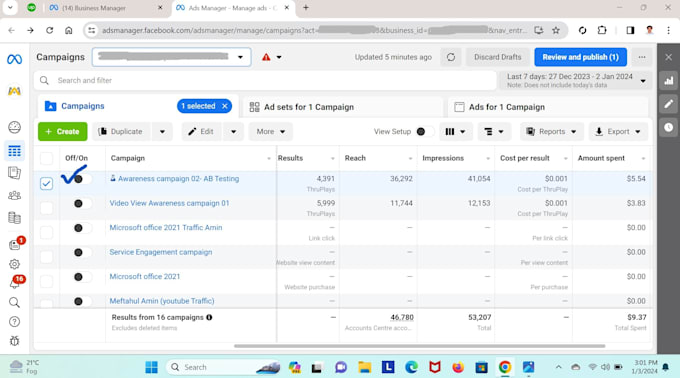Viewport: 680px width, 378px height.
Task: Open browser extensions puzzle icon
Action: click(x=602, y=30)
